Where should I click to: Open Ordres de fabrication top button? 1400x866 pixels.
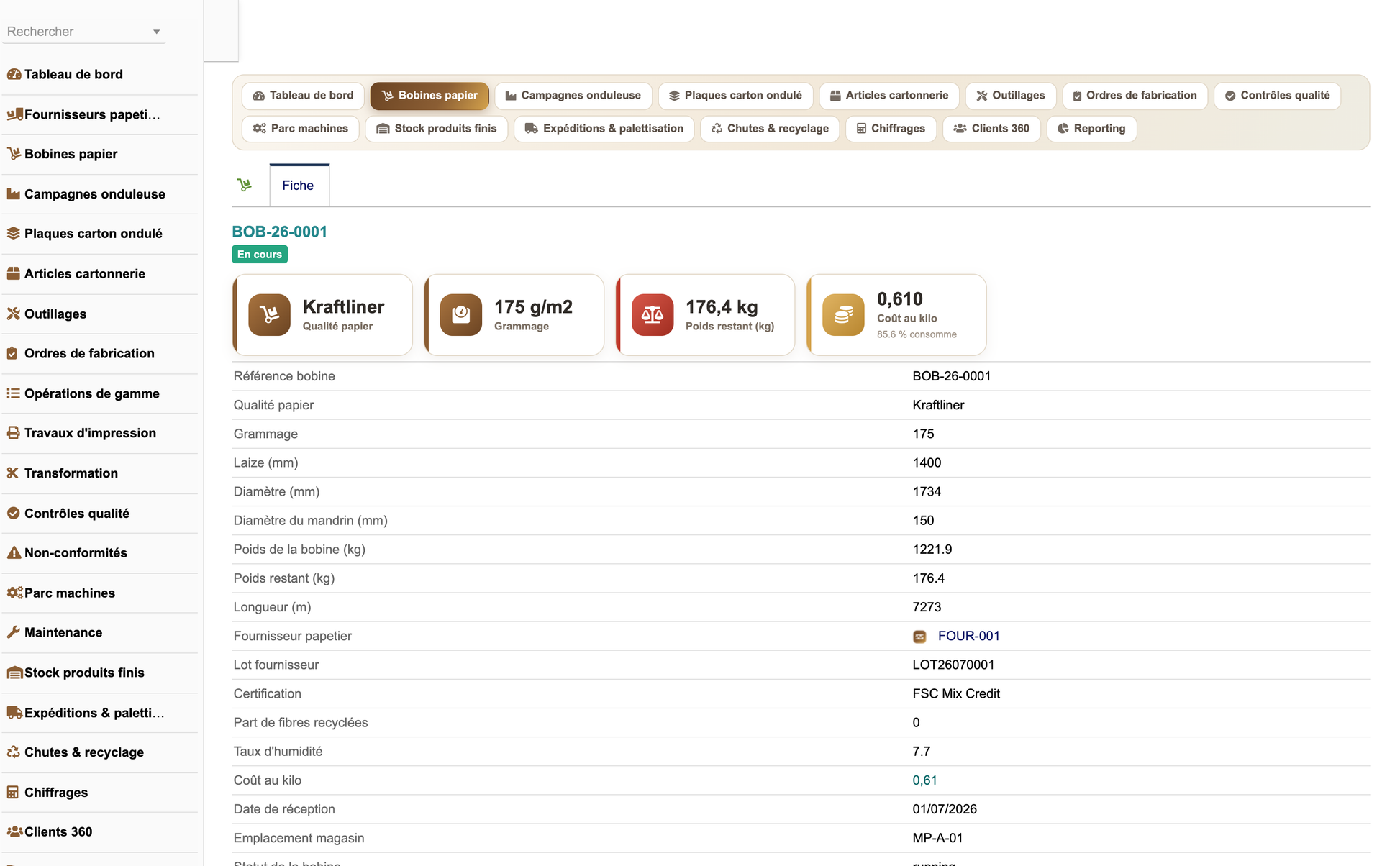pyautogui.click(x=1135, y=96)
